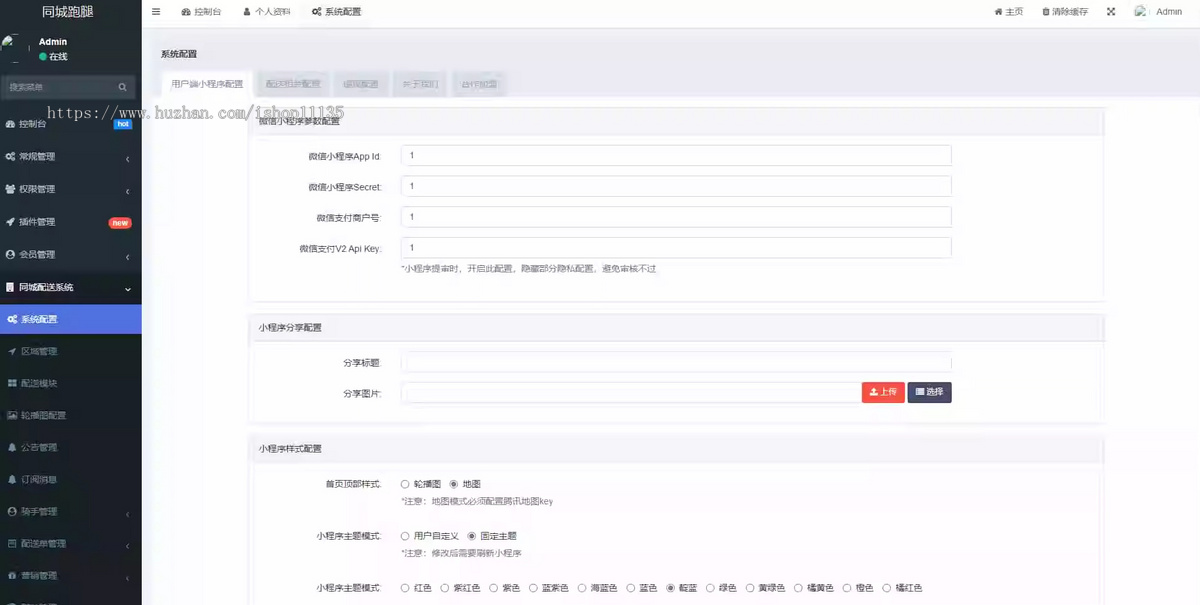Open the 控制台 tab in top bar

[201, 12]
